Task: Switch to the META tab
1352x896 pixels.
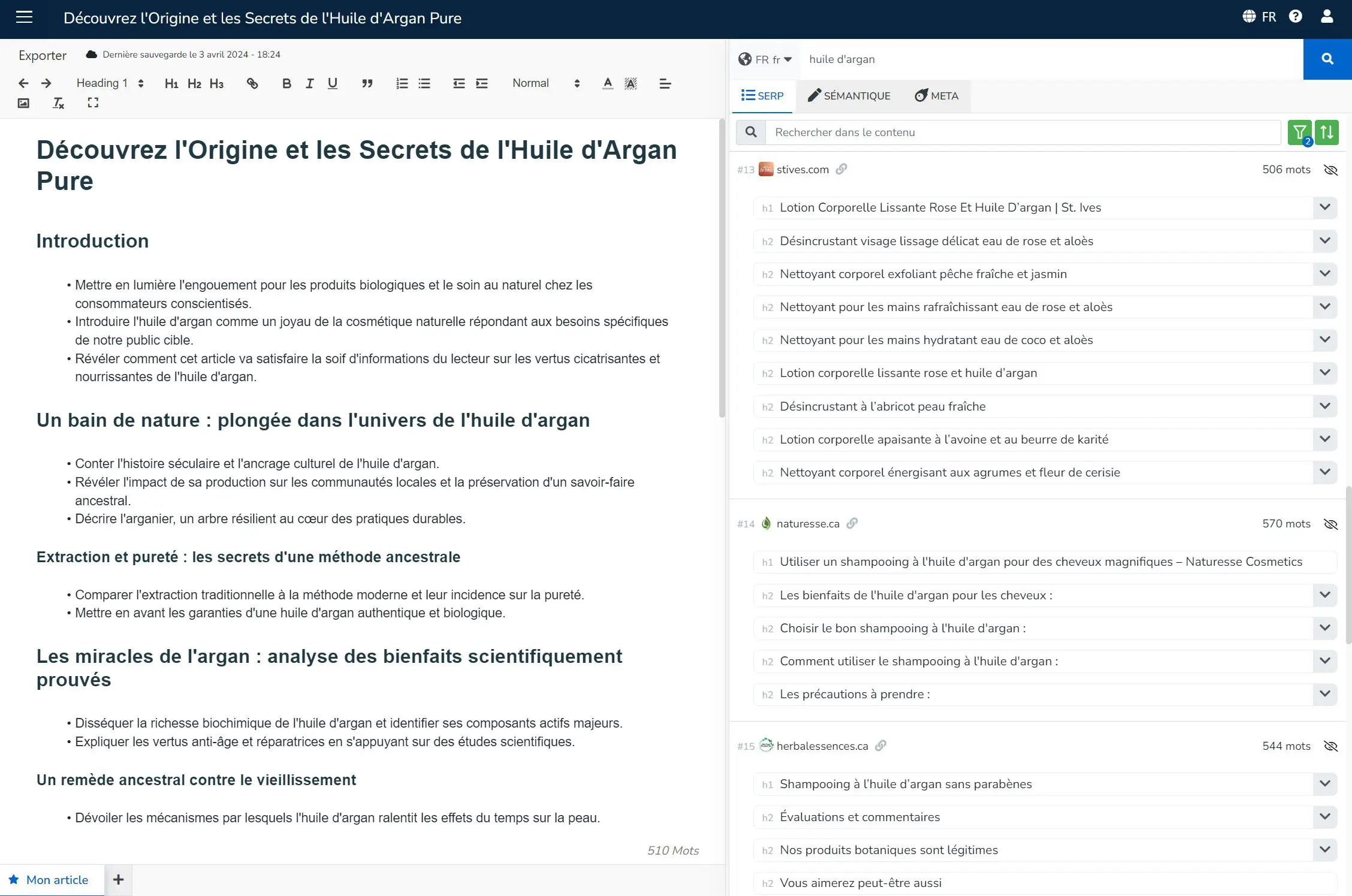Action: (937, 96)
